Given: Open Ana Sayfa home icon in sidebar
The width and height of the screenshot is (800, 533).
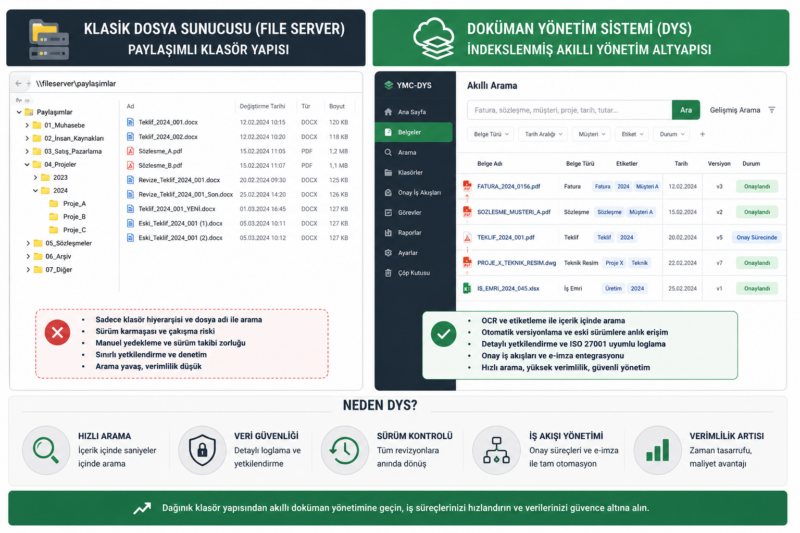Looking at the screenshot, I should click(388, 112).
